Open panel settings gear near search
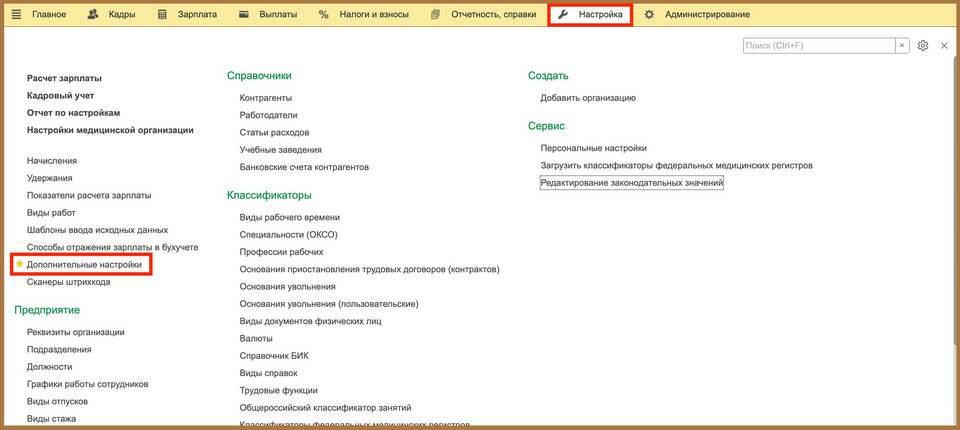The width and height of the screenshot is (960, 430). pos(923,46)
